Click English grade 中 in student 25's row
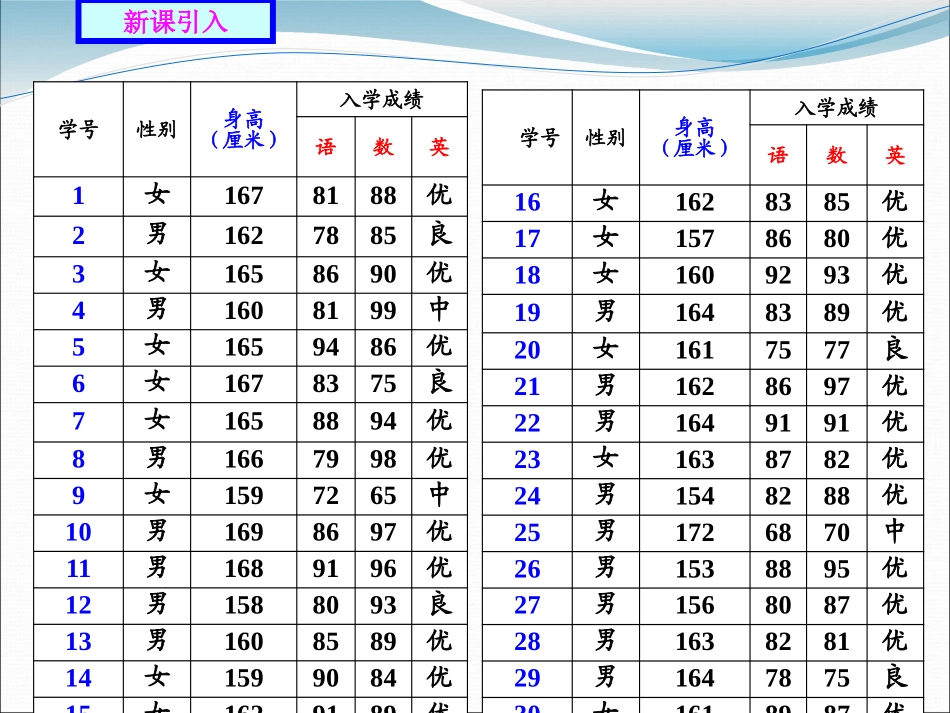This screenshot has height=713, width=950. click(895, 531)
